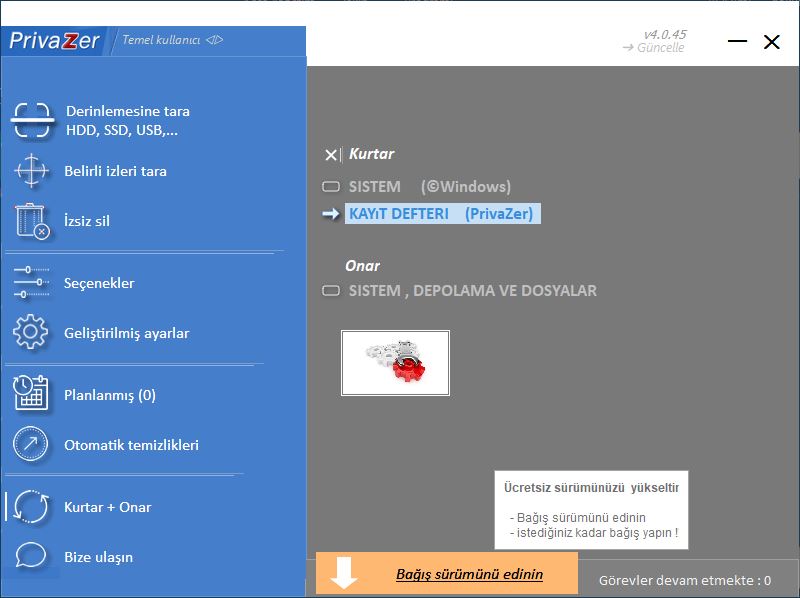
Task: Click the Bağış sürümünü edinin link
Action: [x=469, y=574]
